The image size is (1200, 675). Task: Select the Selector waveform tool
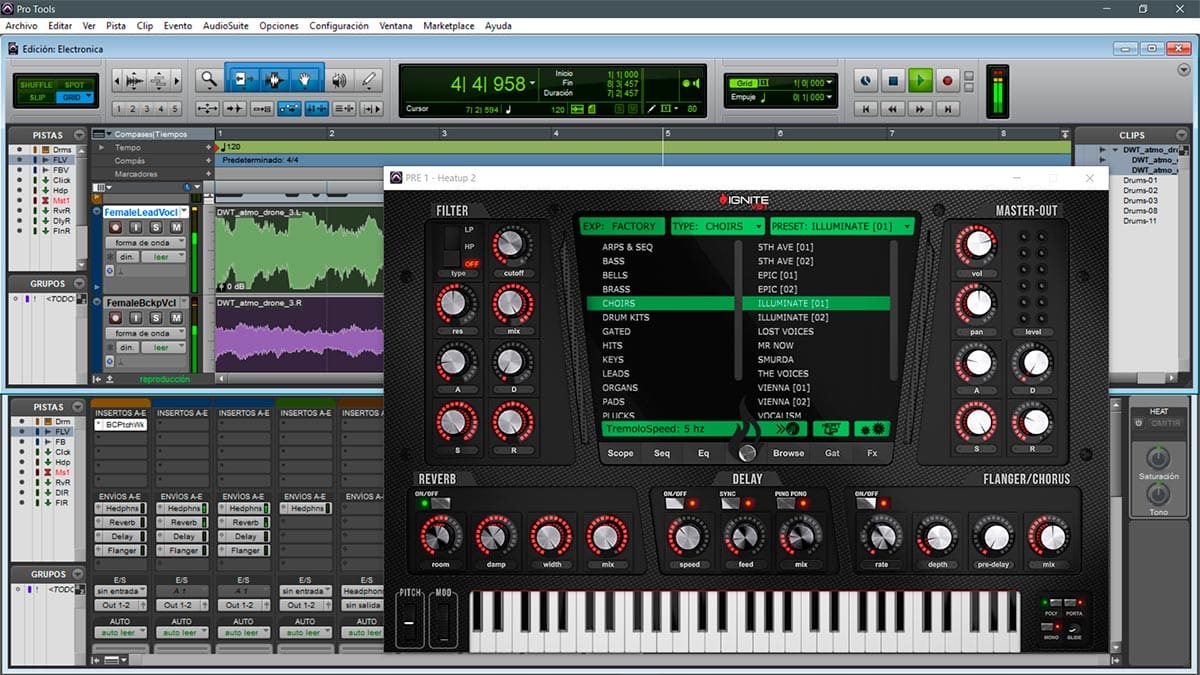[x=275, y=80]
